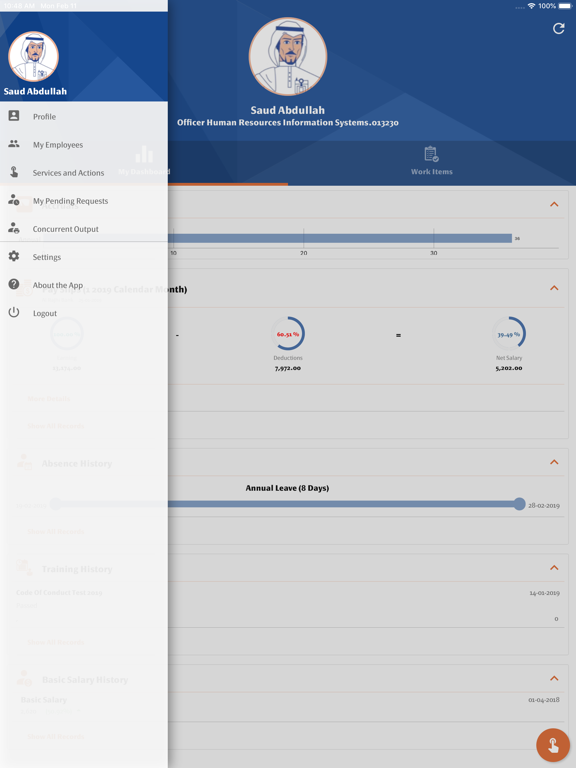This screenshot has width=576, height=768.
Task: Tap the battery status icon
Action: tap(565, 6)
